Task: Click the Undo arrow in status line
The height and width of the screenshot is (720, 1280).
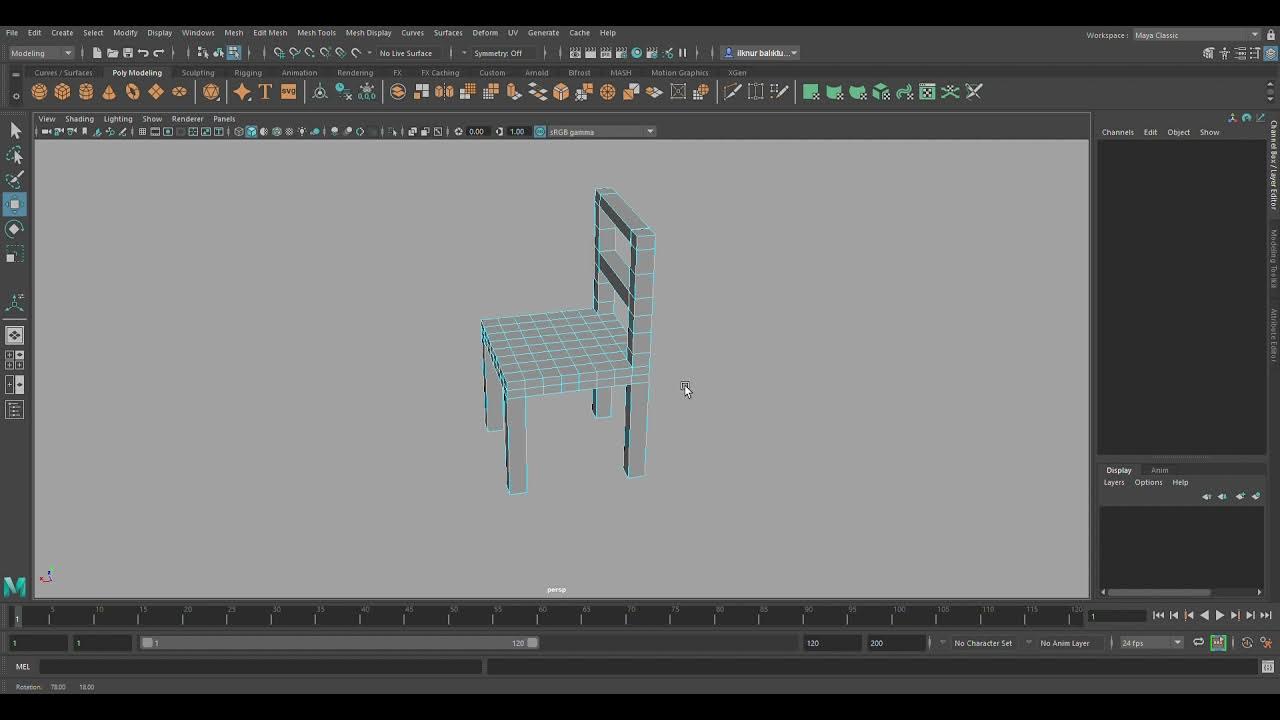Action: point(143,53)
